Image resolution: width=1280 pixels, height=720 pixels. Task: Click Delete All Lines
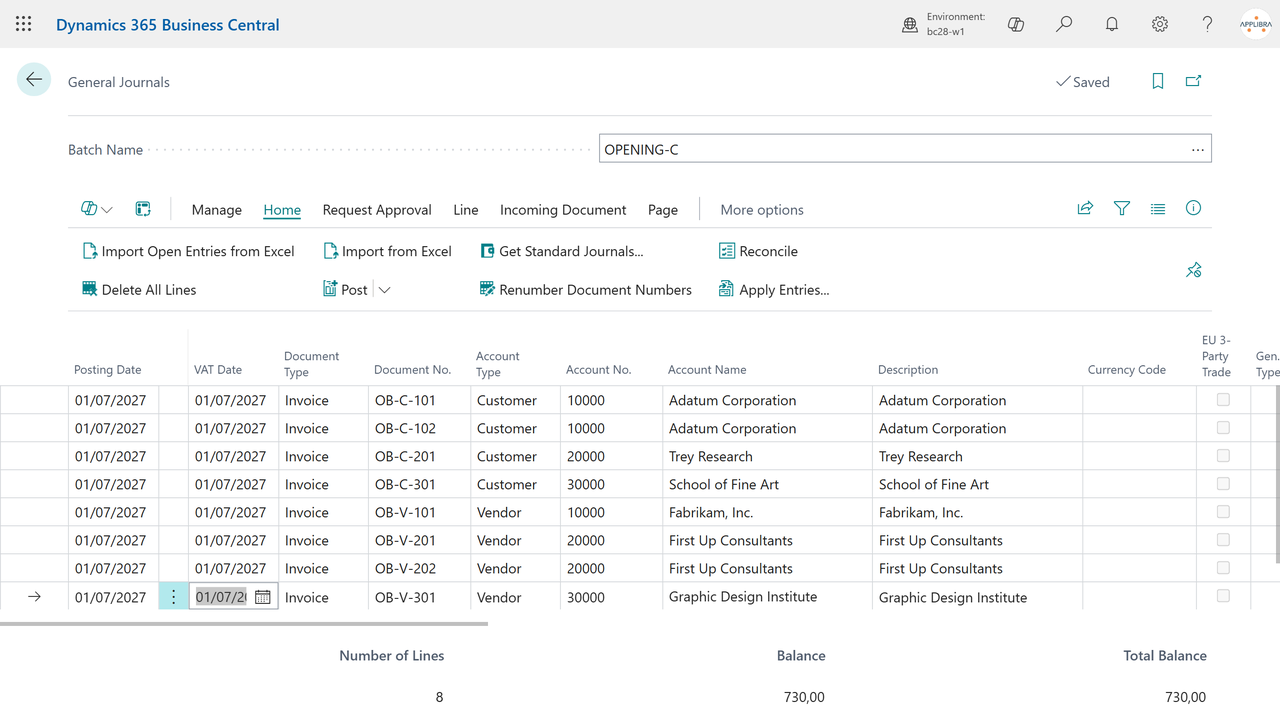pyautogui.click(x=139, y=290)
